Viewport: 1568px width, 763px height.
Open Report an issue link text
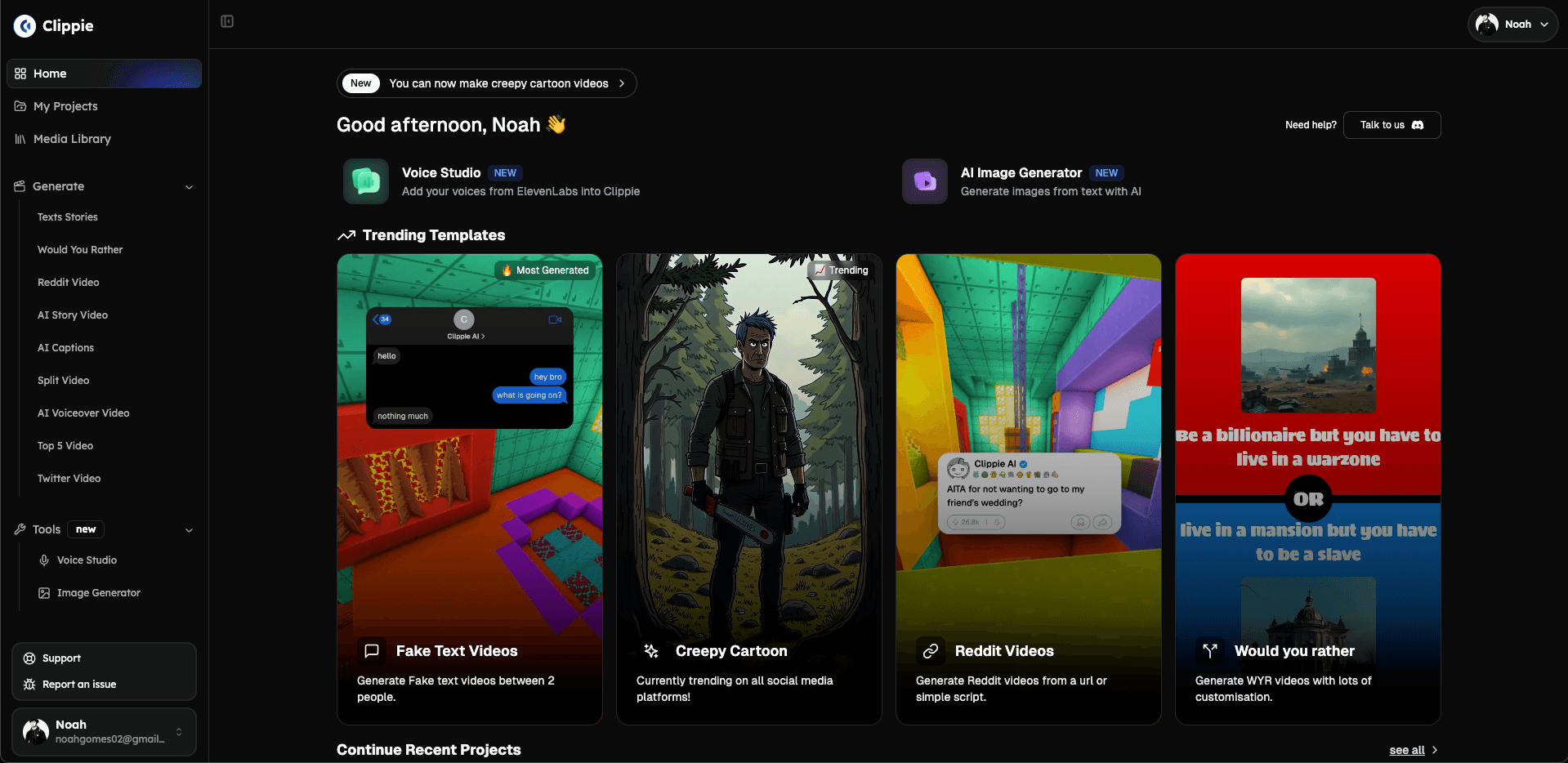(x=79, y=685)
